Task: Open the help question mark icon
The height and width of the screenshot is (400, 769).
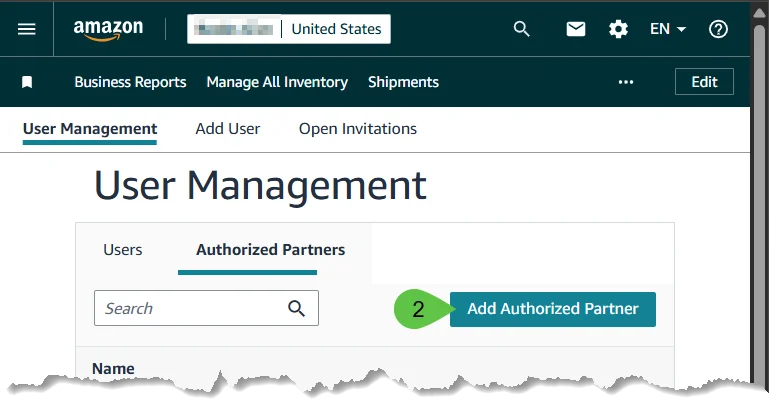Action: pyautogui.click(x=718, y=29)
